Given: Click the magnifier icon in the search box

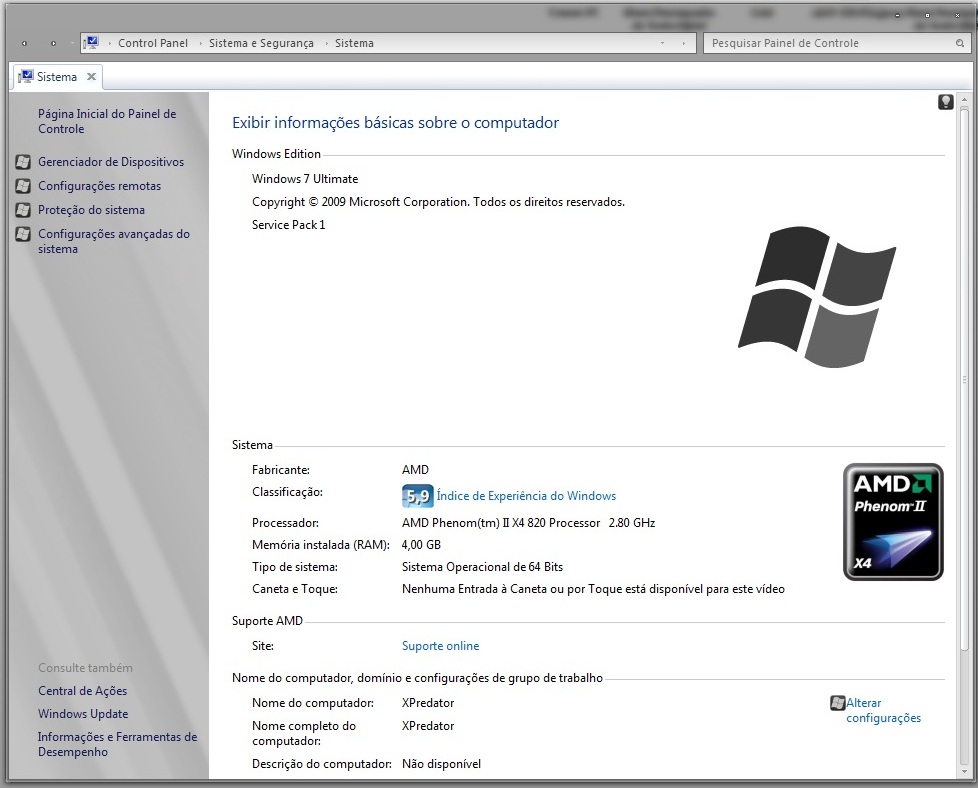Looking at the screenshot, I should pyautogui.click(x=960, y=44).
